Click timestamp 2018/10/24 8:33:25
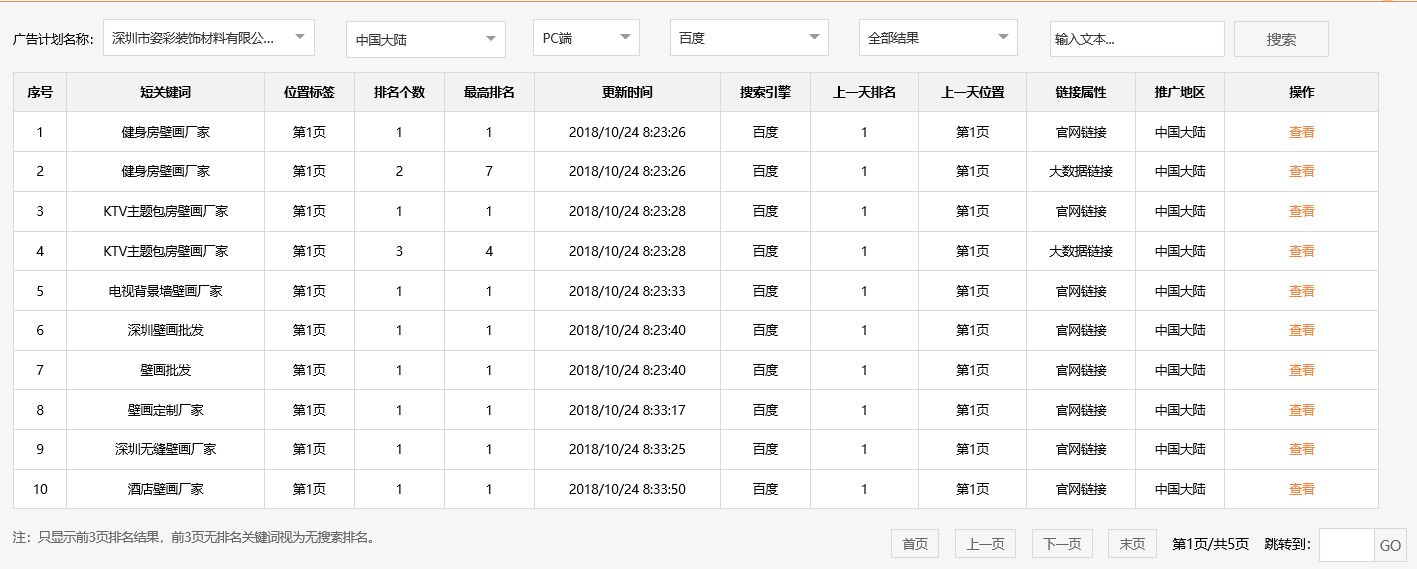Screen dimensions: 1417x569 click(x=627, y=449)
